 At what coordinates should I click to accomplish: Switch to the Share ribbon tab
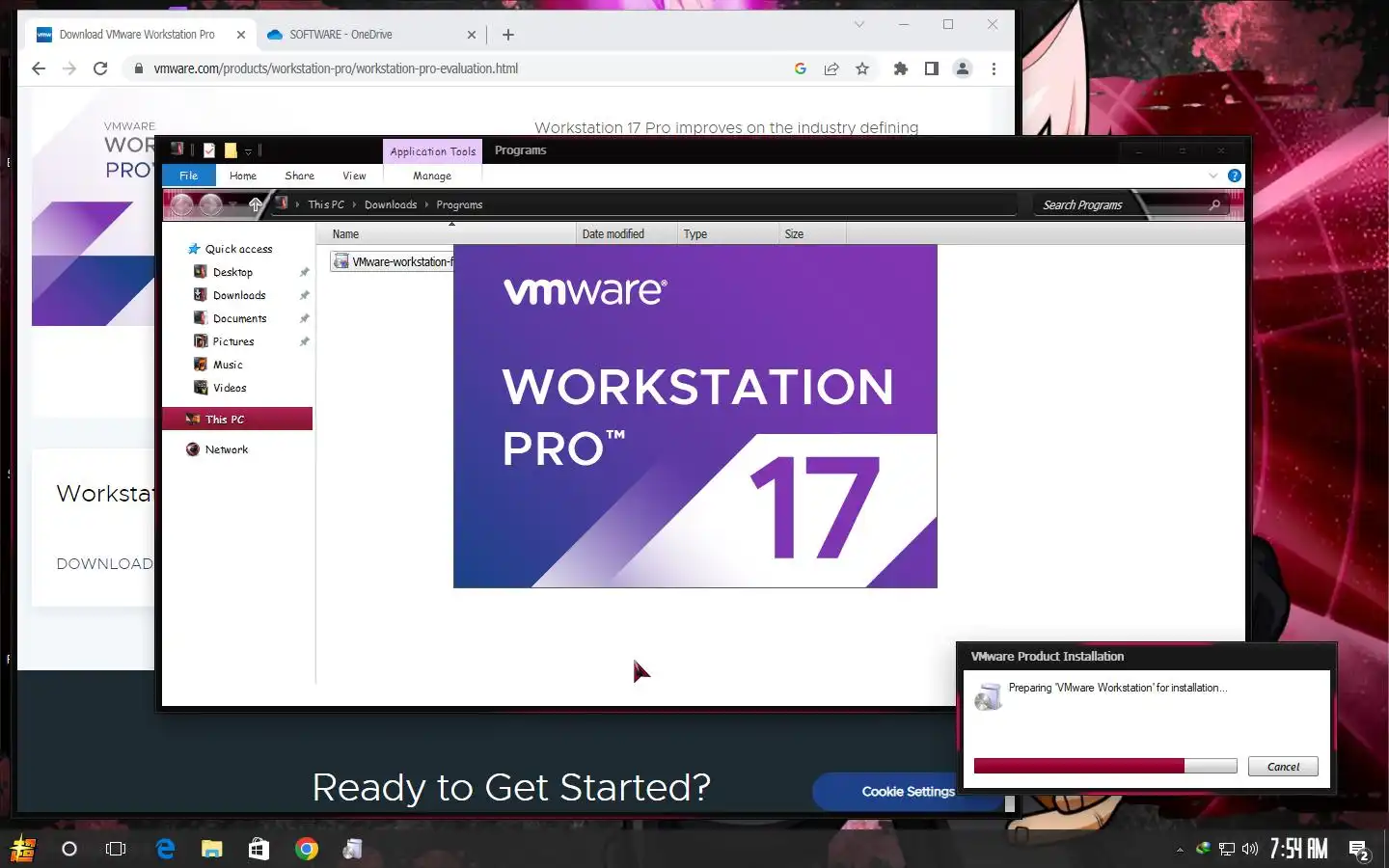pyautogui.click(x=300, y=176)
